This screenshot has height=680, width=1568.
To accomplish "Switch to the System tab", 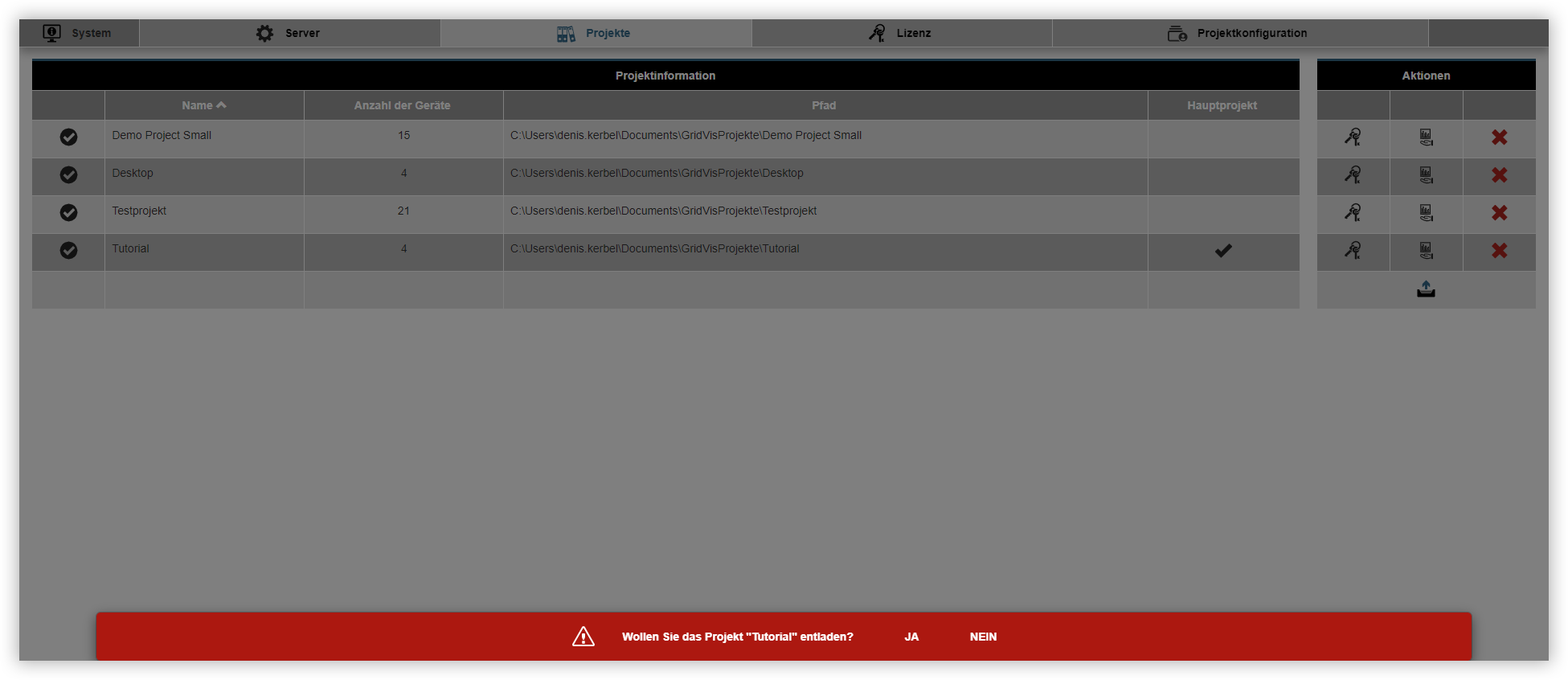I will click(79, 33).
